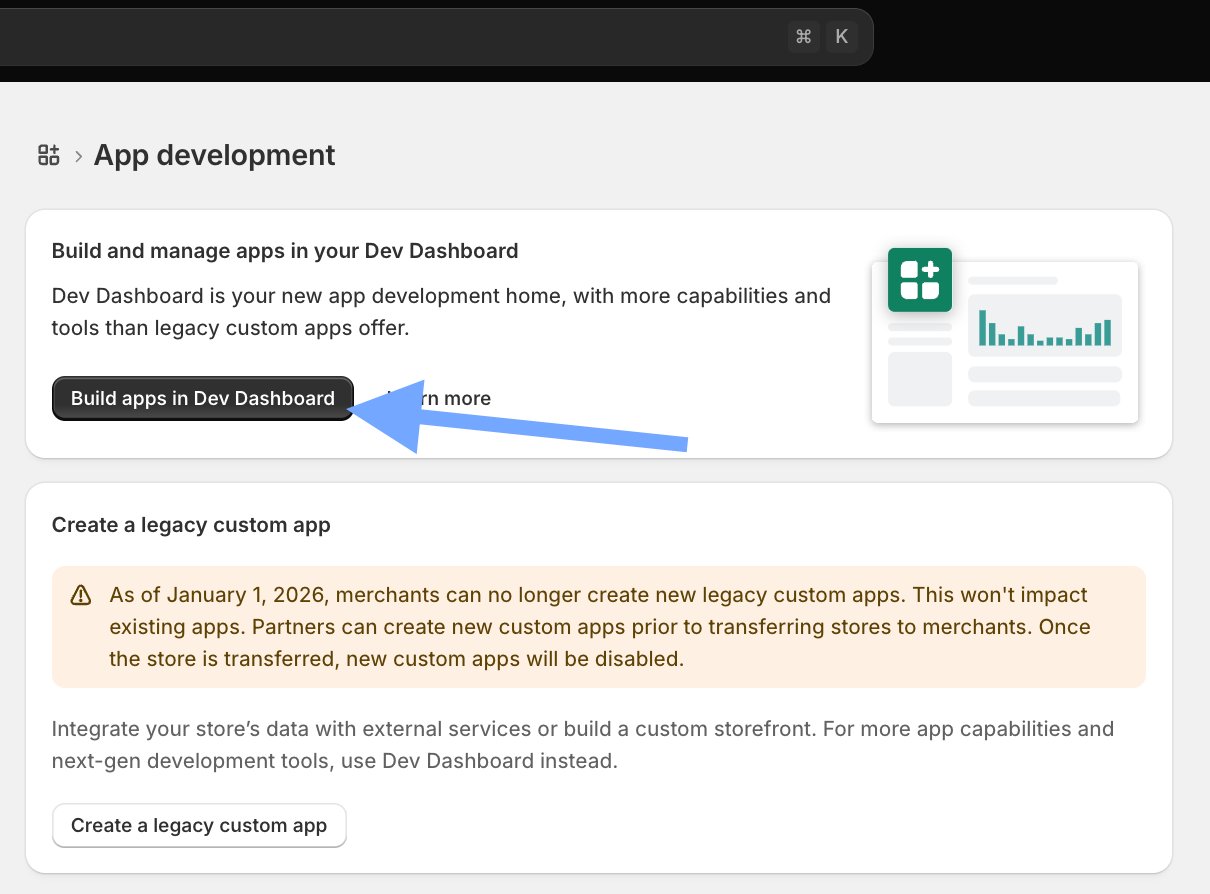Click the "Dev Dashboard is your new" description

pos(441,311)
